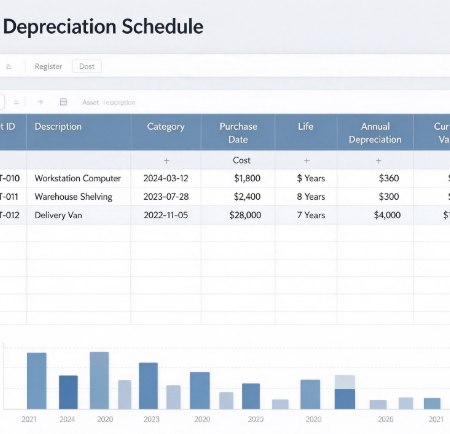The image size is (450, 434).
Task: Select the Delivery Van row description
Action: (58, 215)
